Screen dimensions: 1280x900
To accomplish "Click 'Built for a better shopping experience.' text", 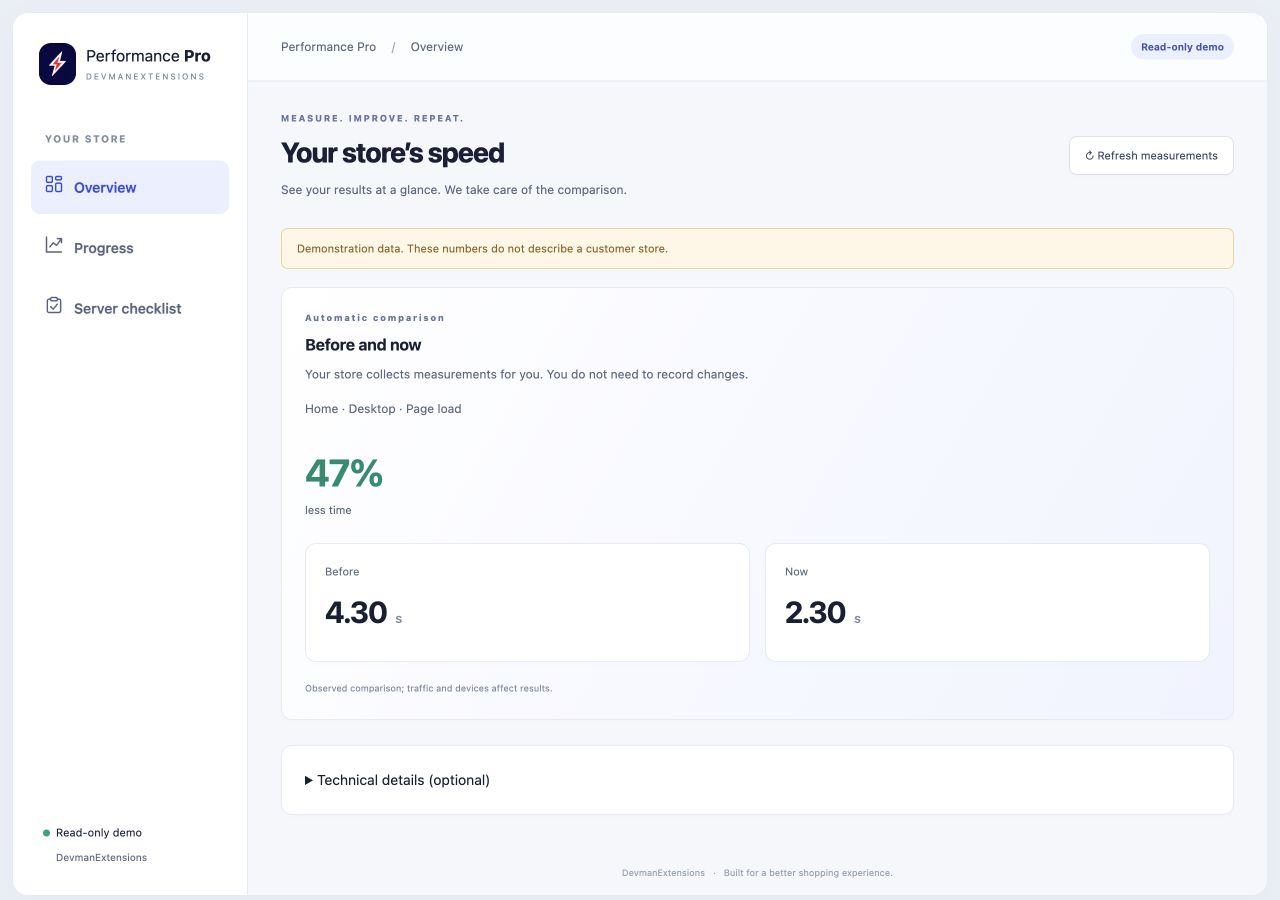I will 808,873.
